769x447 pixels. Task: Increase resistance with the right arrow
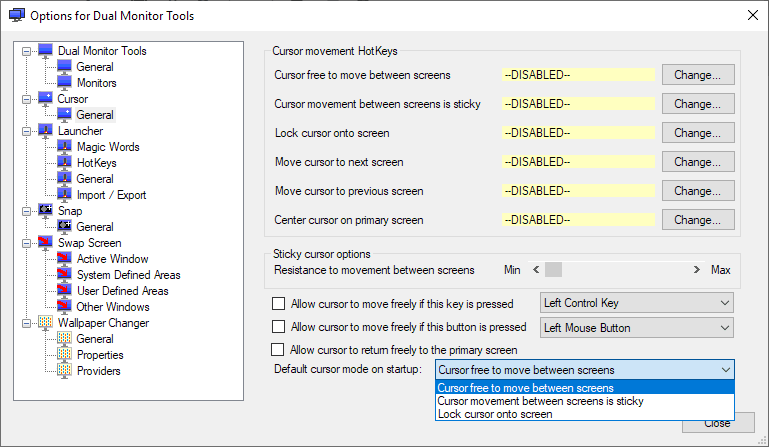click(x=696, y=269)
